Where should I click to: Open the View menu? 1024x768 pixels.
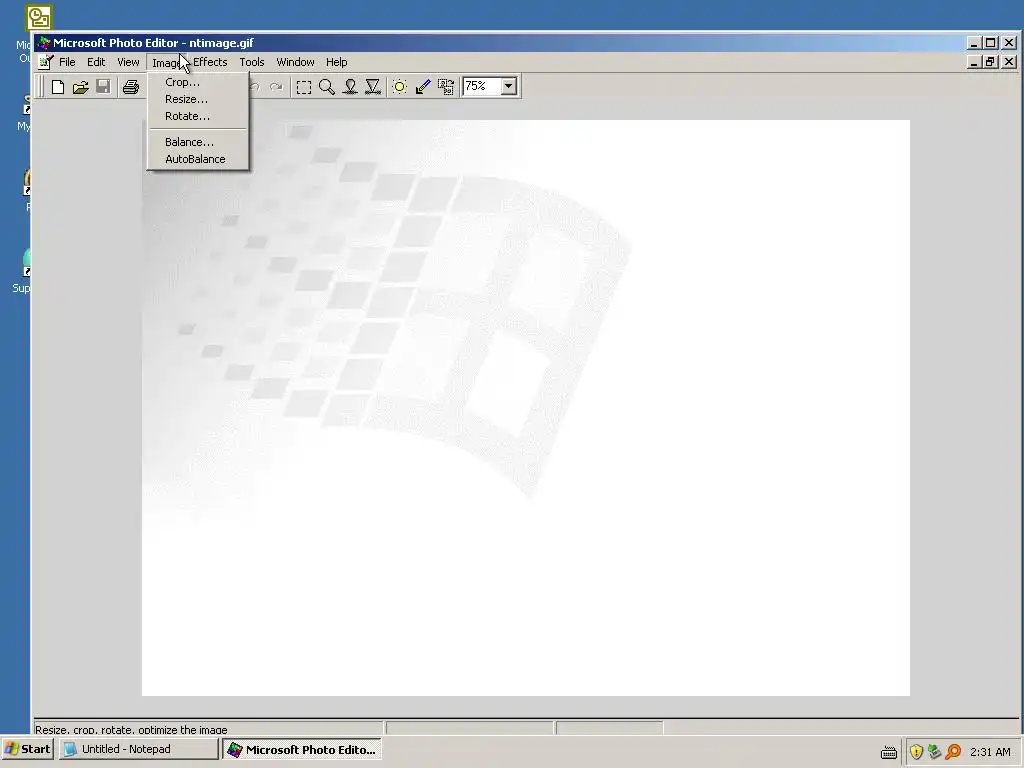pos(128,62)
